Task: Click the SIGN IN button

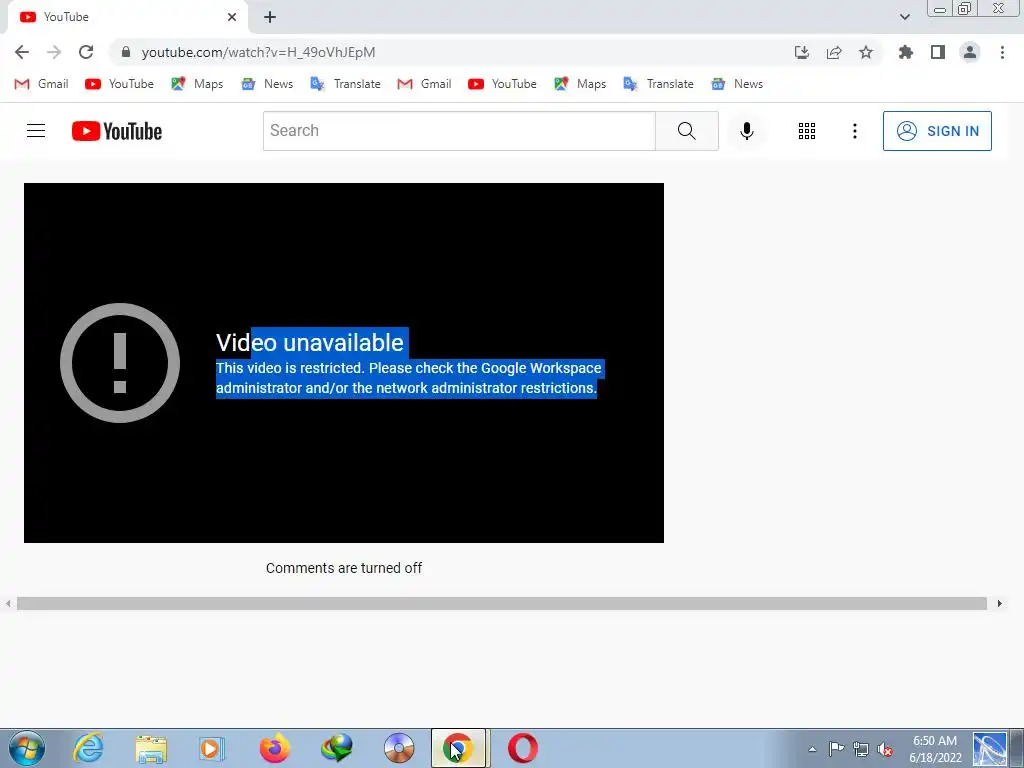Action: pyautogui.click(x=937, y=131)
